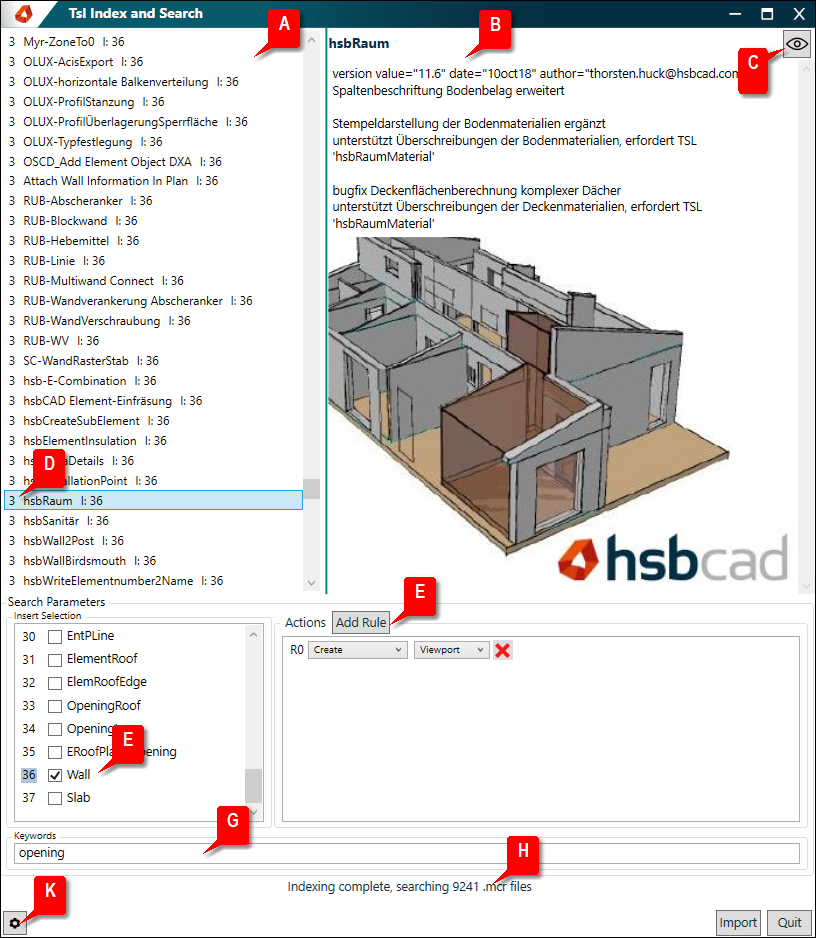Select hsbCAD Element-Einfräsung entry
The width and height of the screenshot is (816, 938).
click(x=153, y=401)
